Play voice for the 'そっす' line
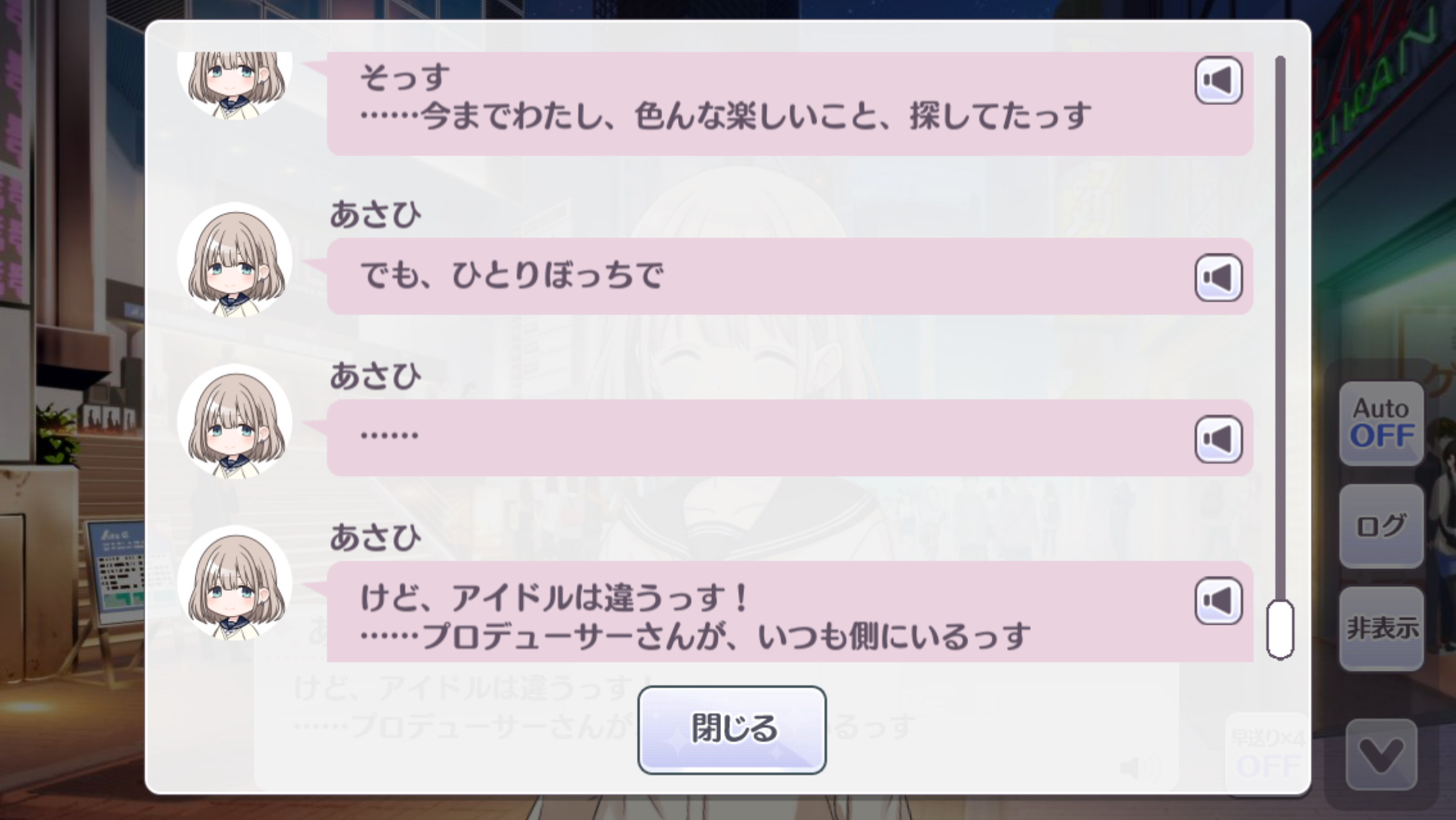 pyautogui.click(x=1218, y=80)
